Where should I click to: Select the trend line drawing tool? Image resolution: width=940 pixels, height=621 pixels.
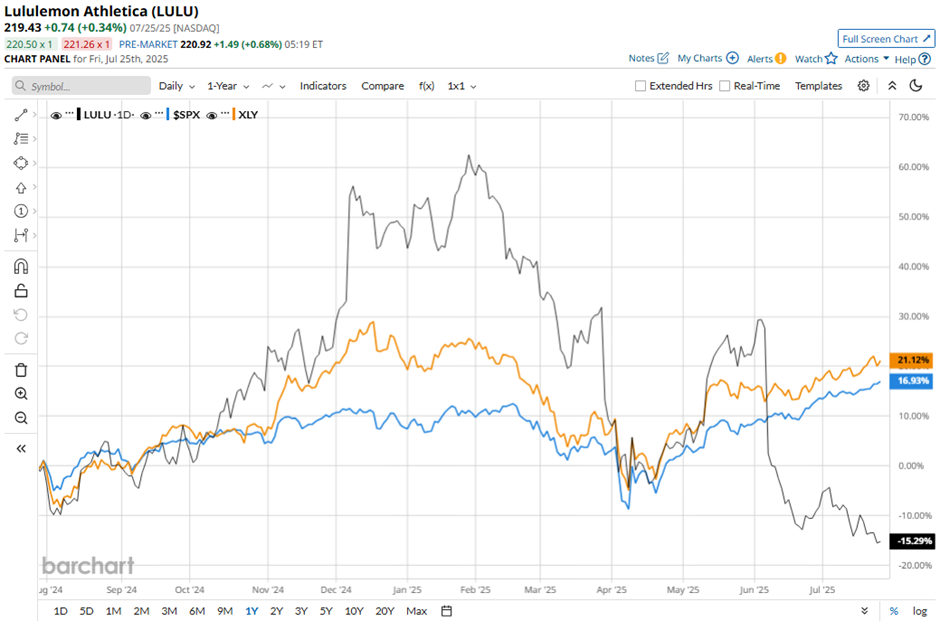pyautogui.click(x=21, y=115)
